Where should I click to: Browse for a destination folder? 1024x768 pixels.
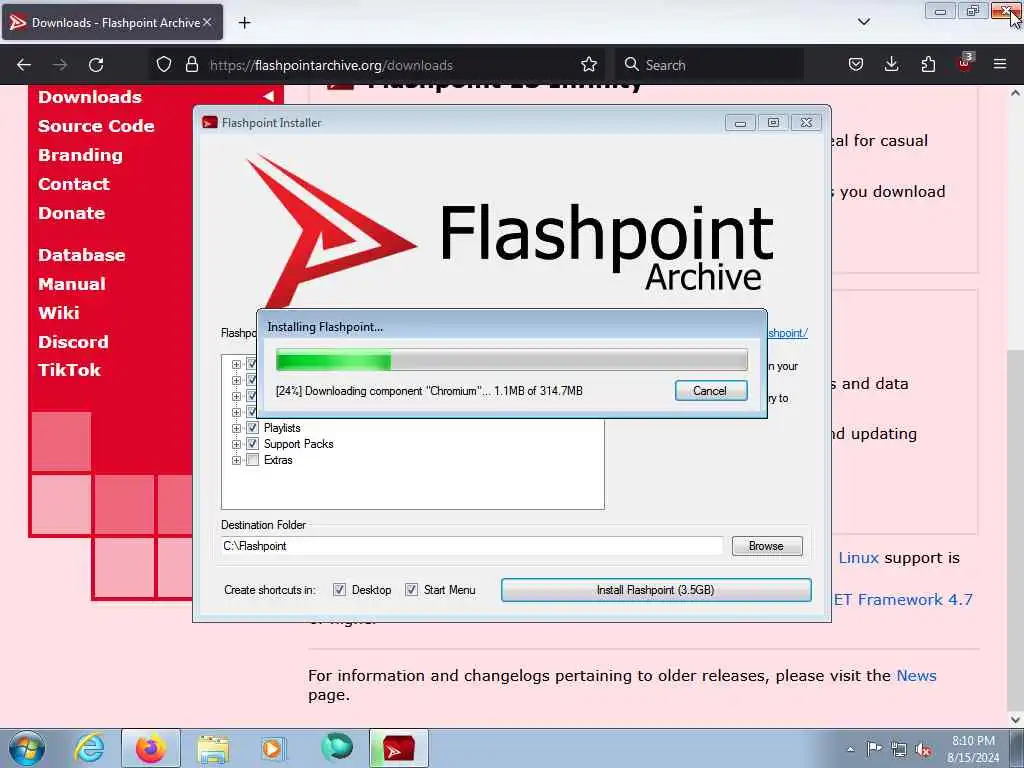coord(767,546)
